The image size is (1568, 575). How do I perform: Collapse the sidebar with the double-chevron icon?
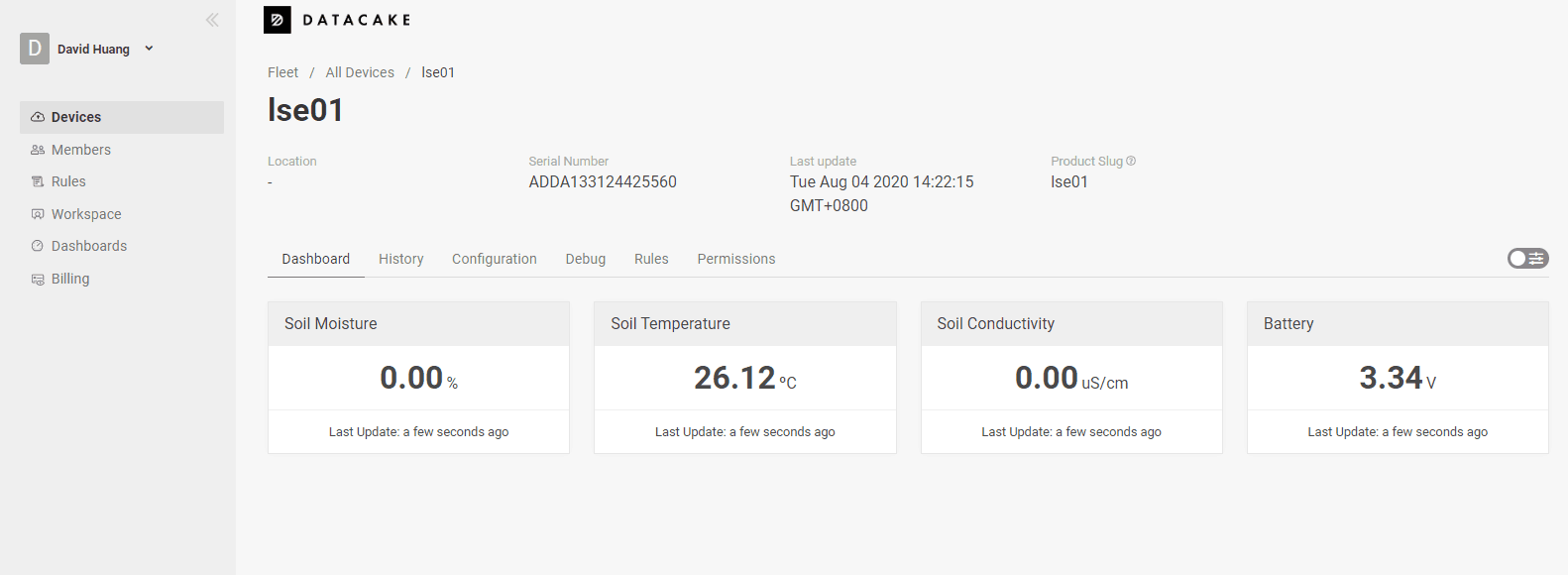click(x=212, y=20)
